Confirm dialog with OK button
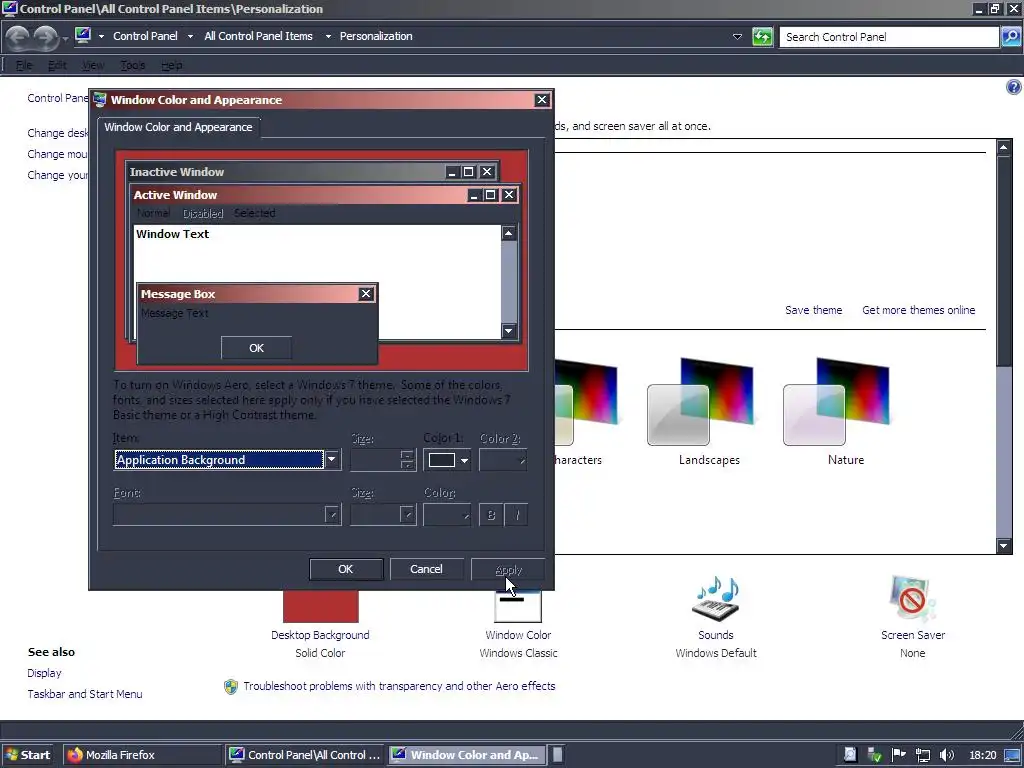Screen dimensions: 1024x768 (x=345, y=569)
